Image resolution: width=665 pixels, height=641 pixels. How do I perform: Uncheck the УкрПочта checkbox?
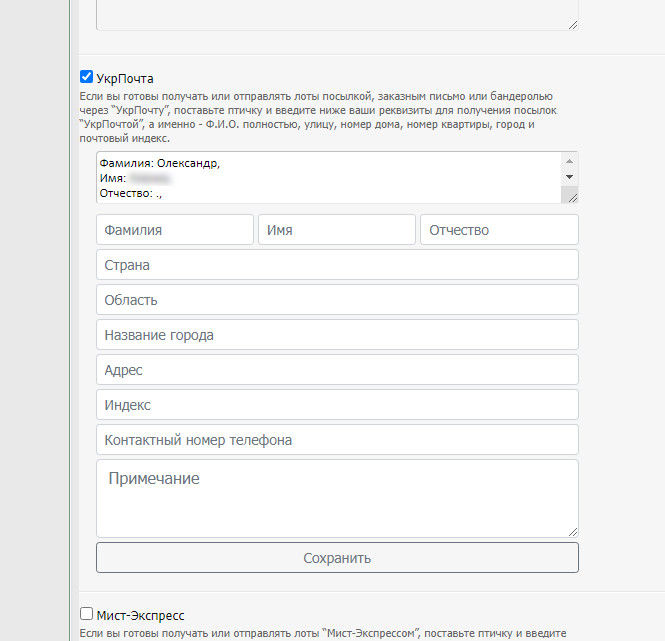(x=87, y=76)
